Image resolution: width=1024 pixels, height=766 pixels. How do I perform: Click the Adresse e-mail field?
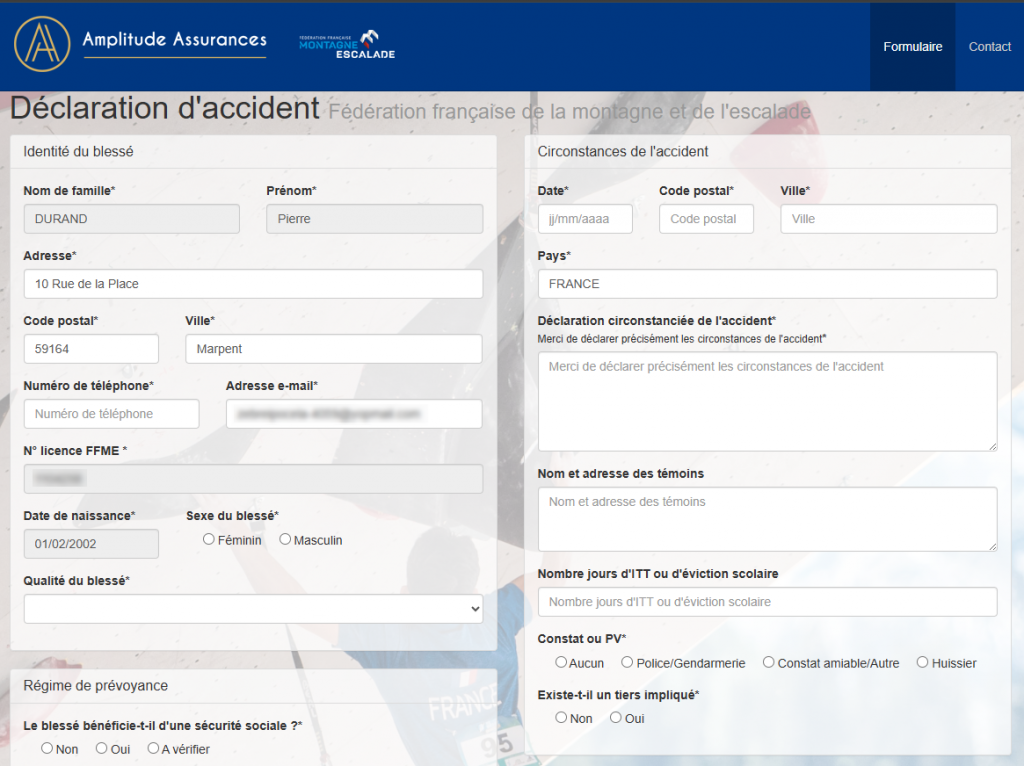(354, 414)
